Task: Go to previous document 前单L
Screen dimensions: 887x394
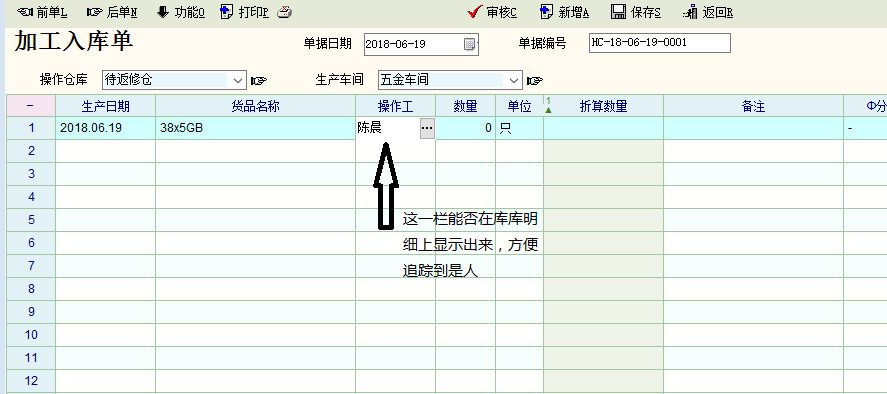Action: [42, 12]
